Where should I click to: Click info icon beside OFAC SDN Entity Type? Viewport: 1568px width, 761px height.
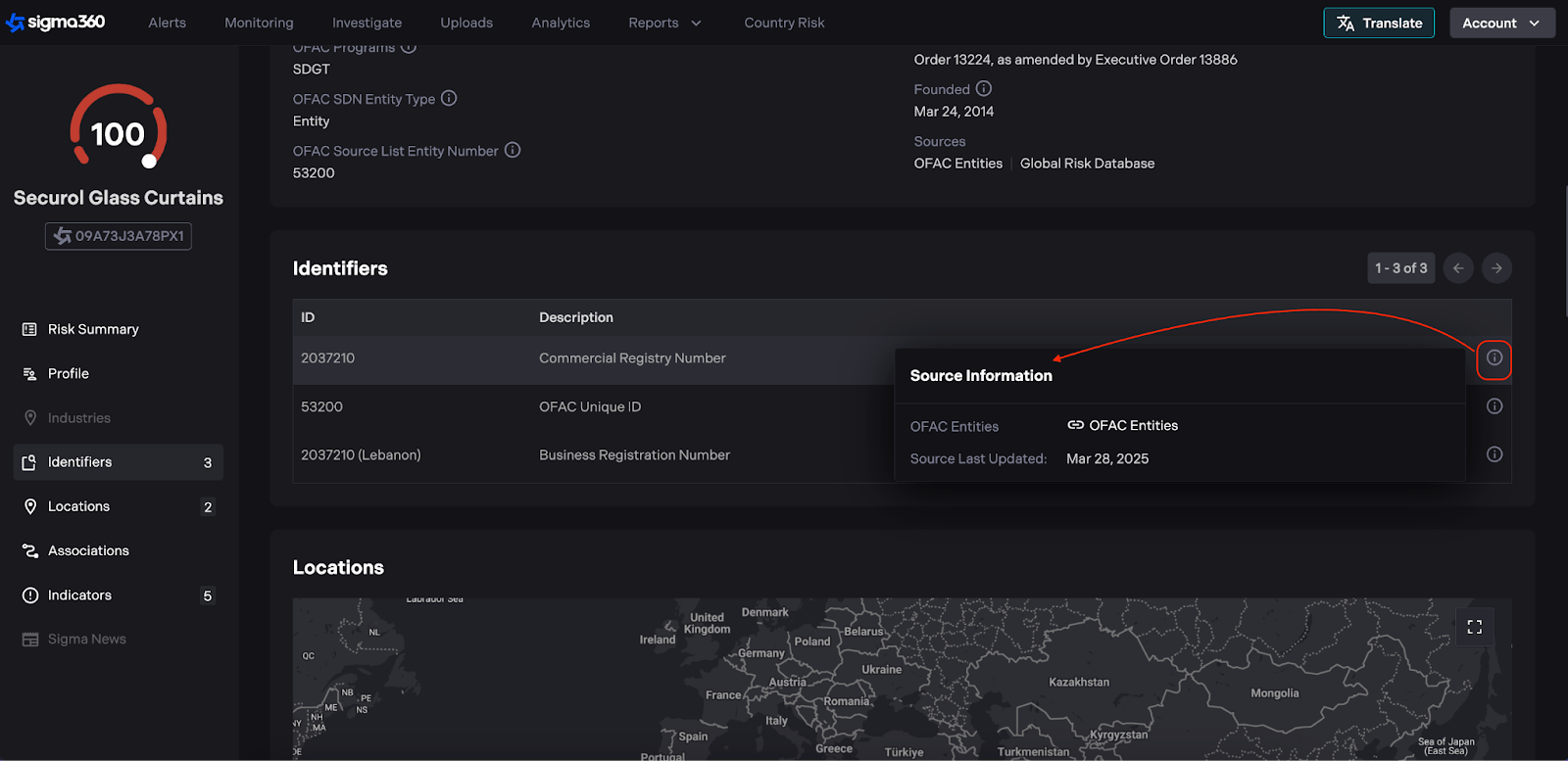pos(449,98)
